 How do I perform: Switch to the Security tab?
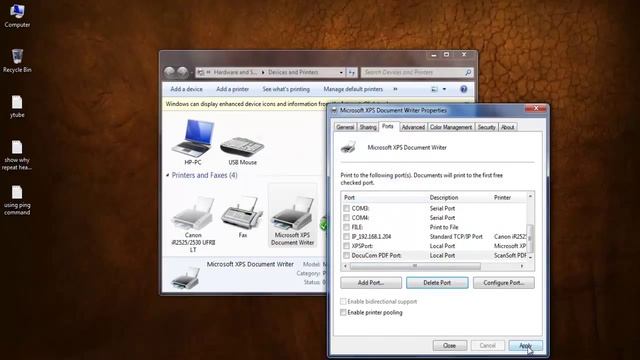tap(486, 127)
